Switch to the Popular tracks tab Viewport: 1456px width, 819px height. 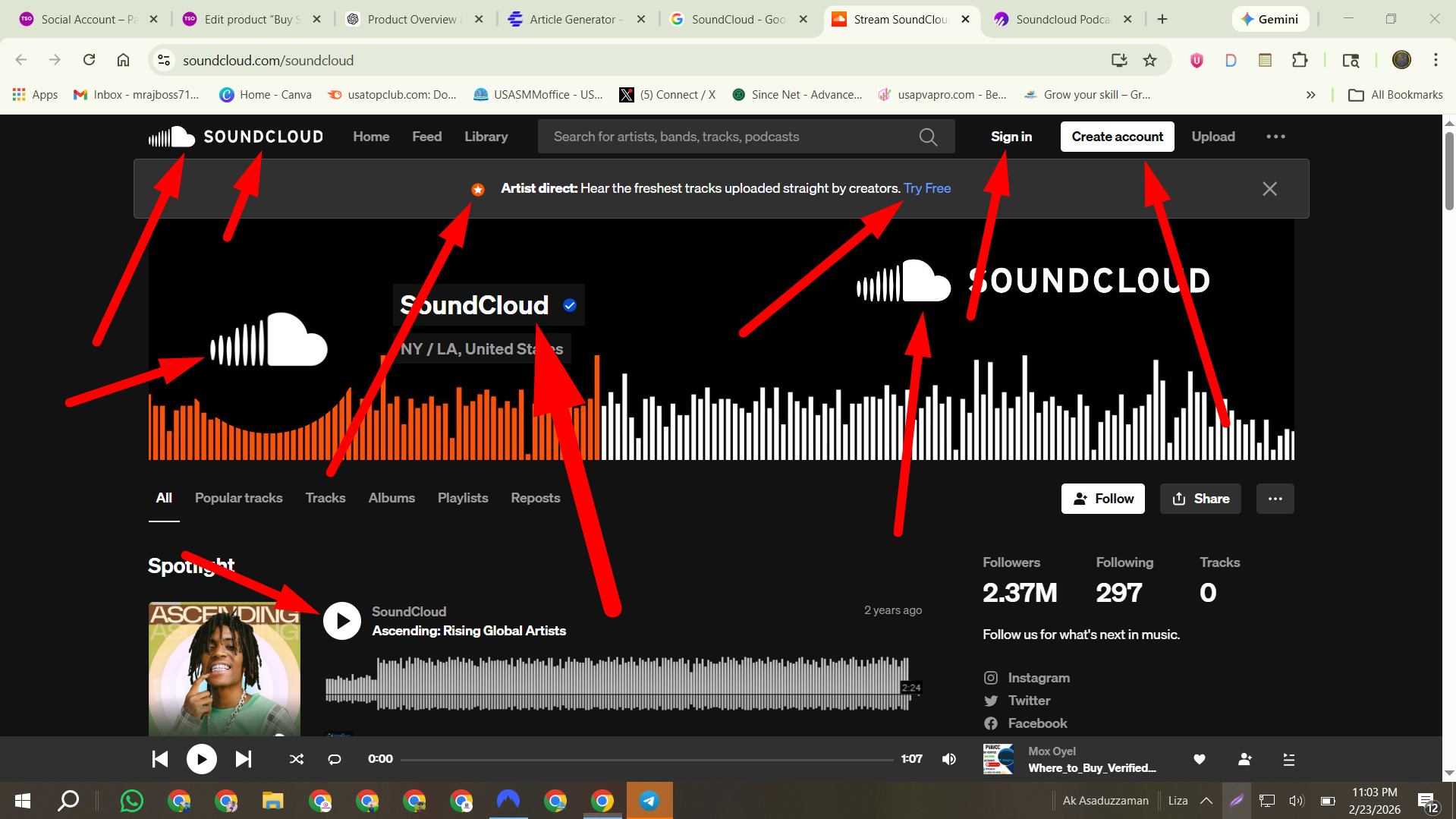click(x=238, y=498)
